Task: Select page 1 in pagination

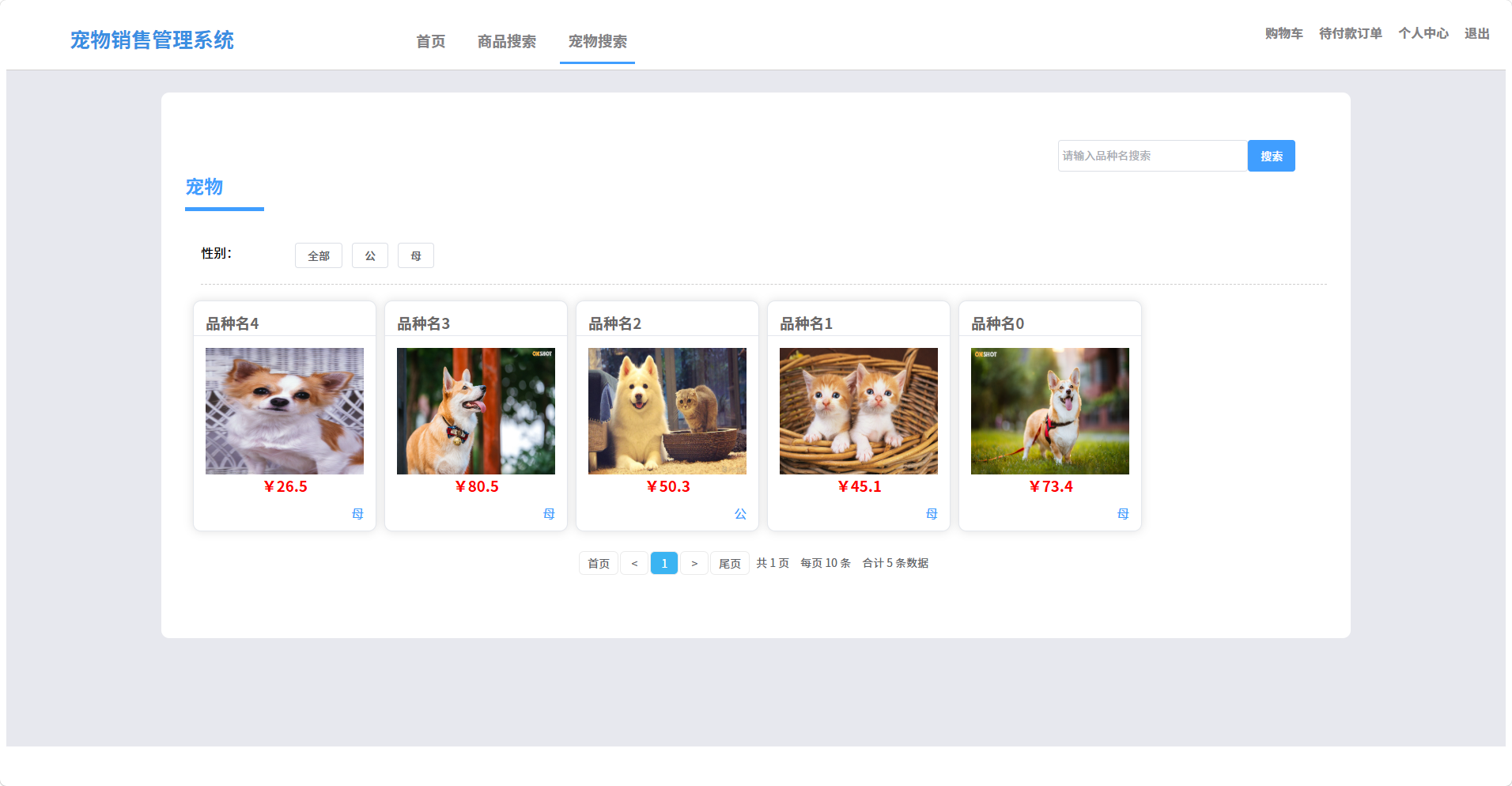Action: pos(664,563)
